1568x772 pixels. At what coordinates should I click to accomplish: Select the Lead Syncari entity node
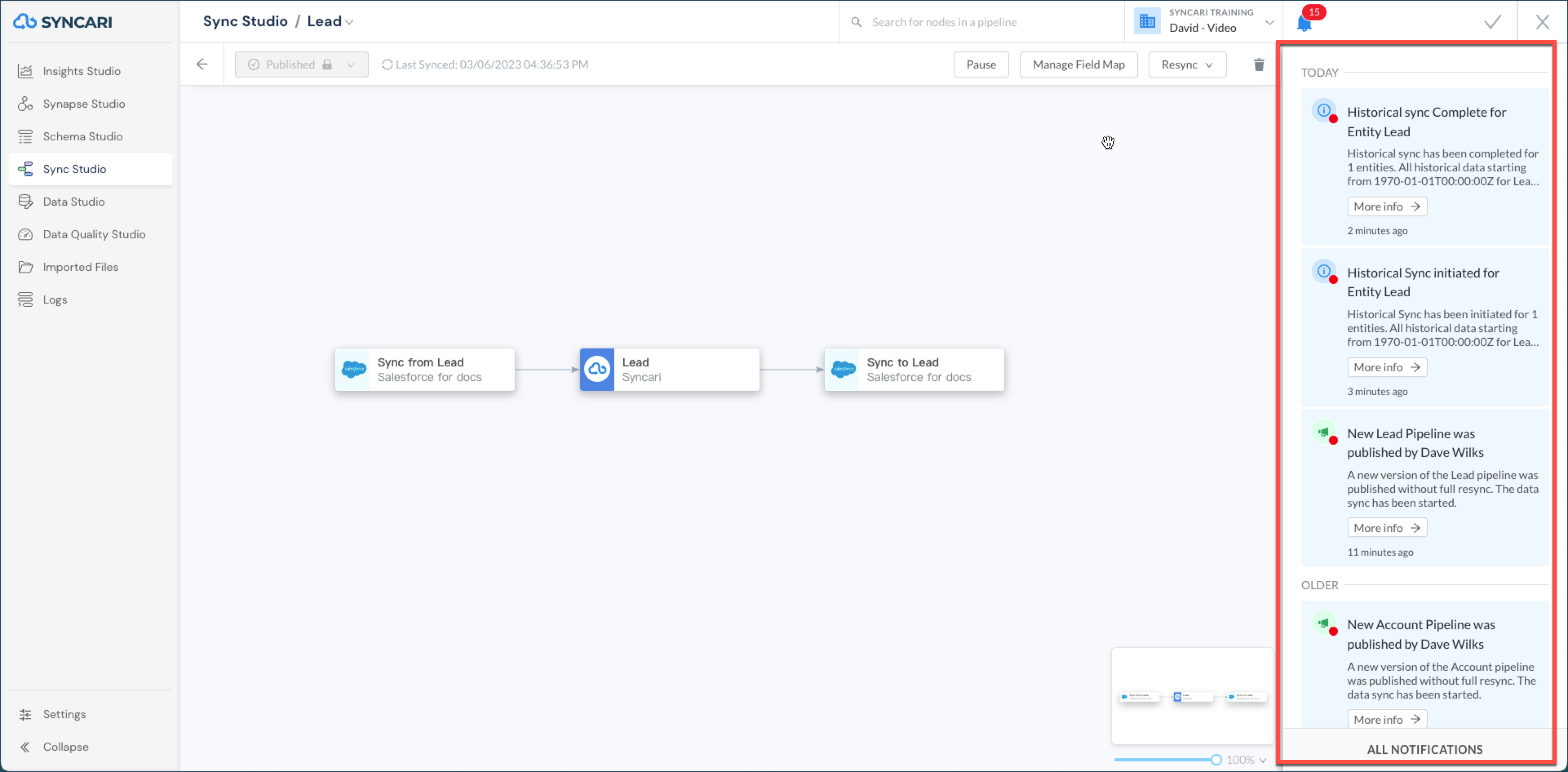(669, 370)
